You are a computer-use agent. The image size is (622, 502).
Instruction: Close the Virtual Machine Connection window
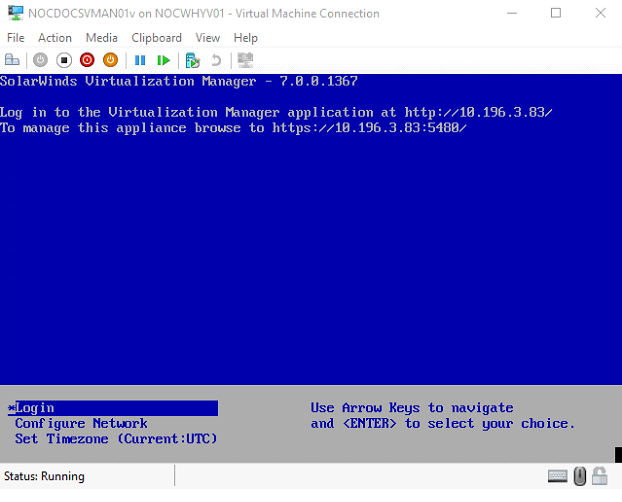[601, 13]
